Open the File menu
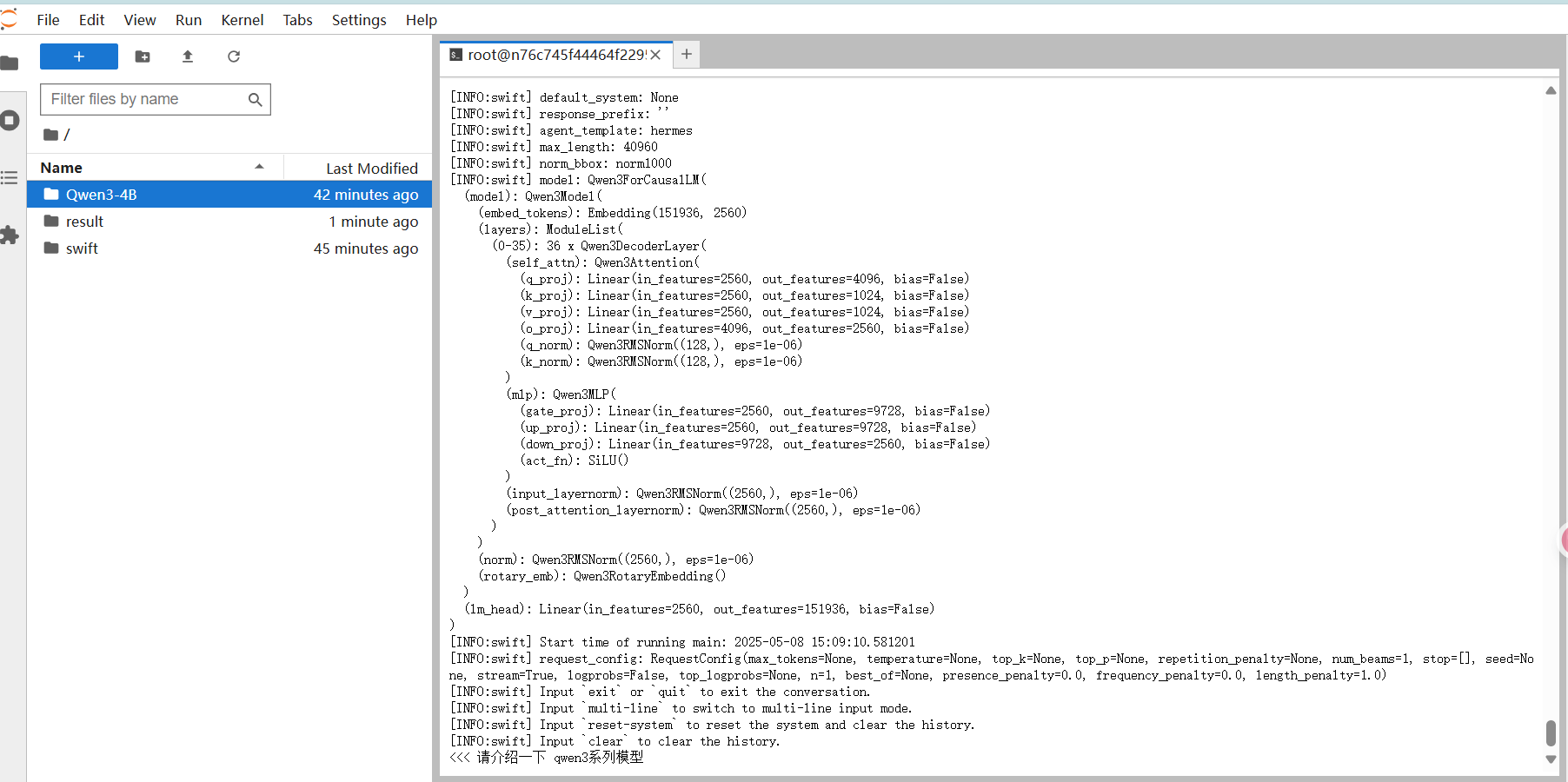 coord(48,20)
